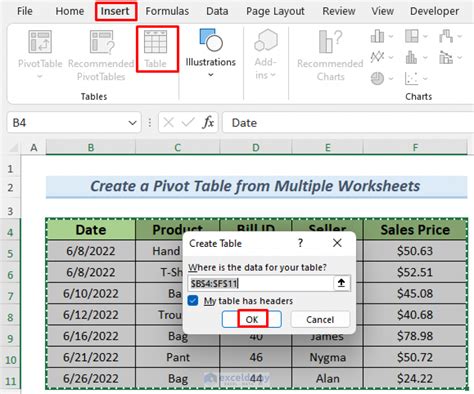Select cell with $78.98

pos(415,336)
